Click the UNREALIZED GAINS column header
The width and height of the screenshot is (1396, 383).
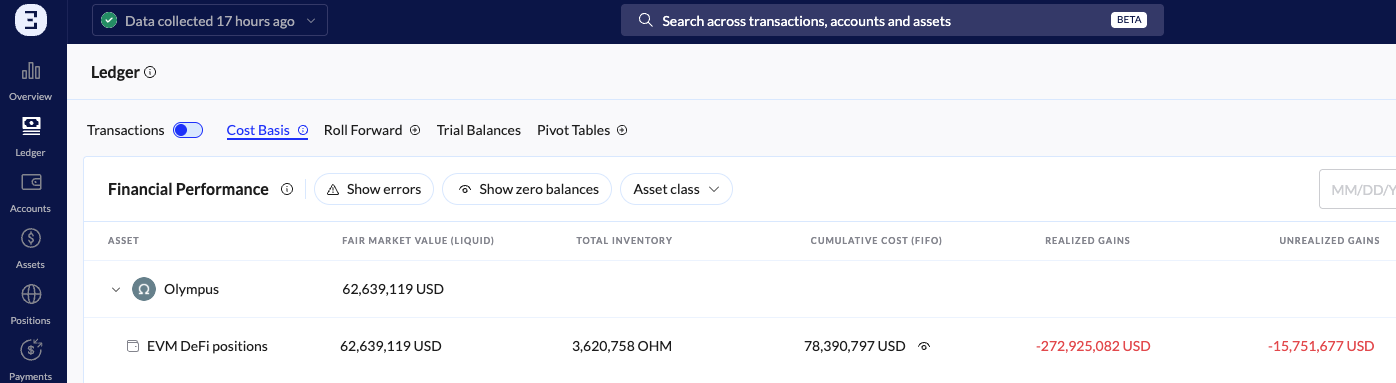[x=1330, y=241]
